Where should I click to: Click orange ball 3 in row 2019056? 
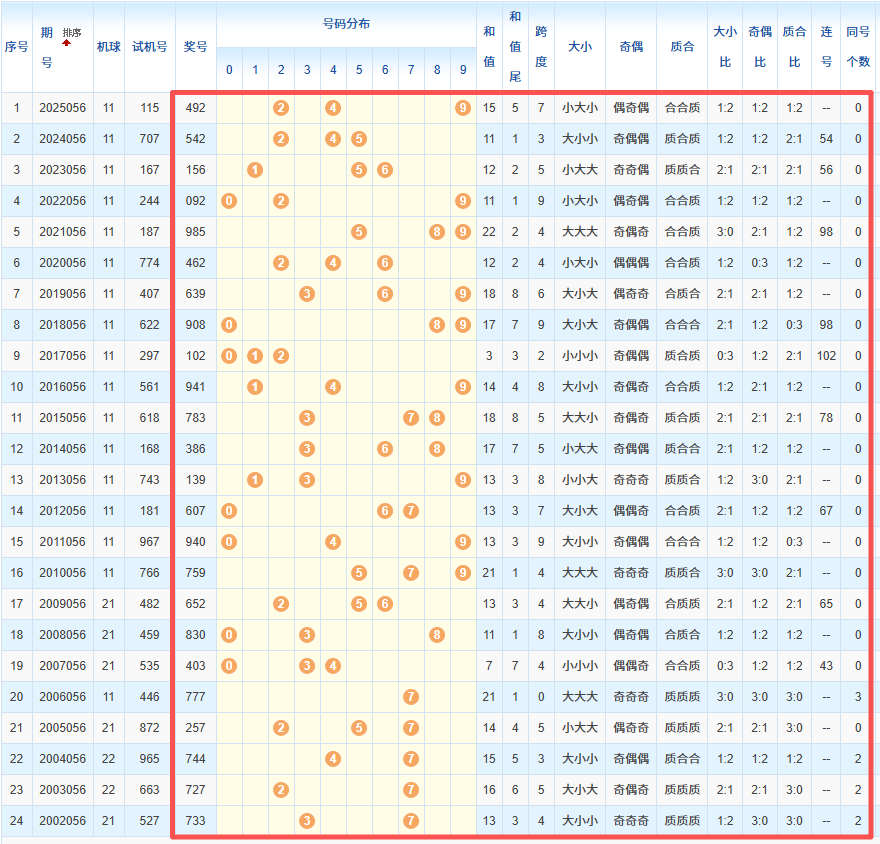[307, 294]
